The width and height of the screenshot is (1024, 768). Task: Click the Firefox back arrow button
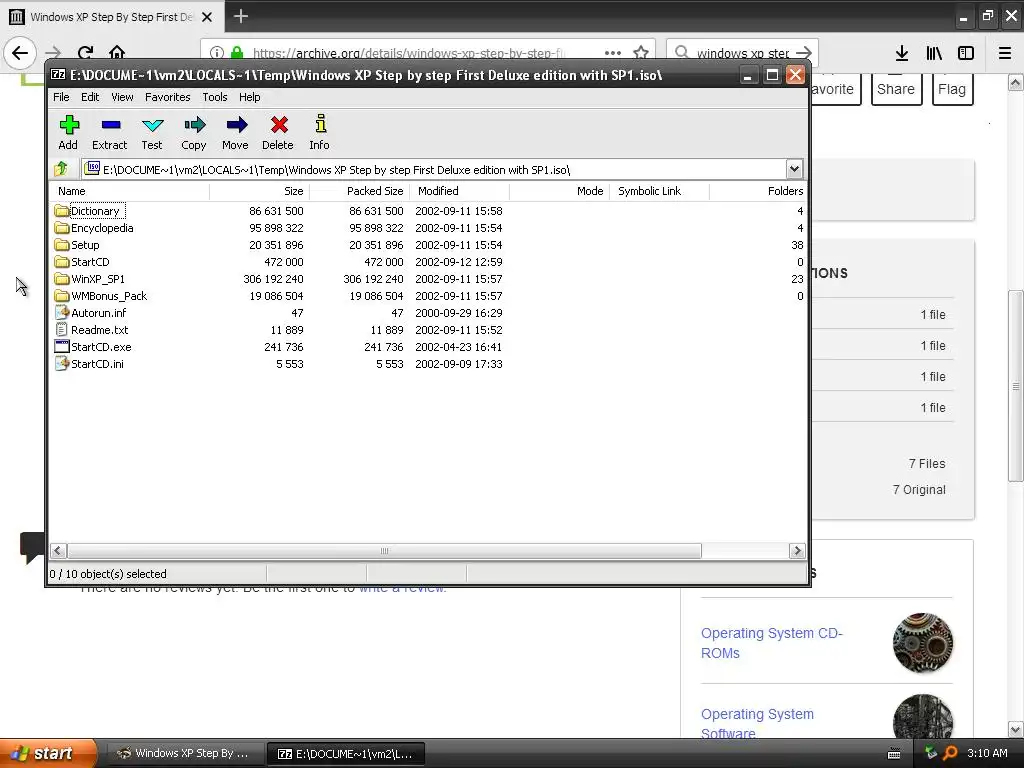20,53
